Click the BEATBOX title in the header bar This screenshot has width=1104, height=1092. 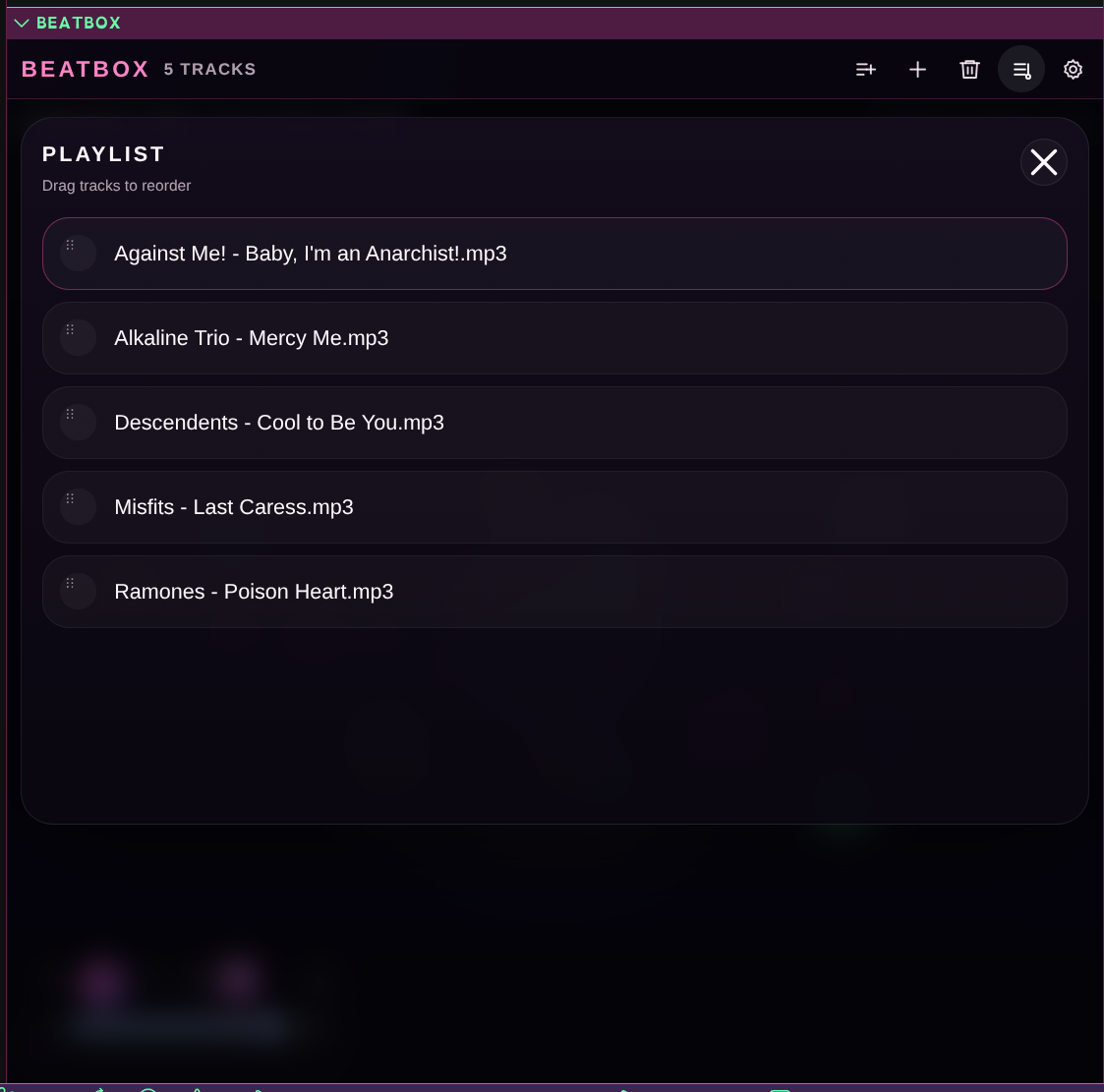tap(85, 69)
